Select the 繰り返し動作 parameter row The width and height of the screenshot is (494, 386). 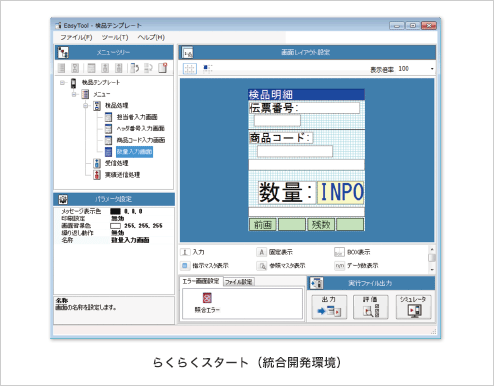click(x=113, y=233)
